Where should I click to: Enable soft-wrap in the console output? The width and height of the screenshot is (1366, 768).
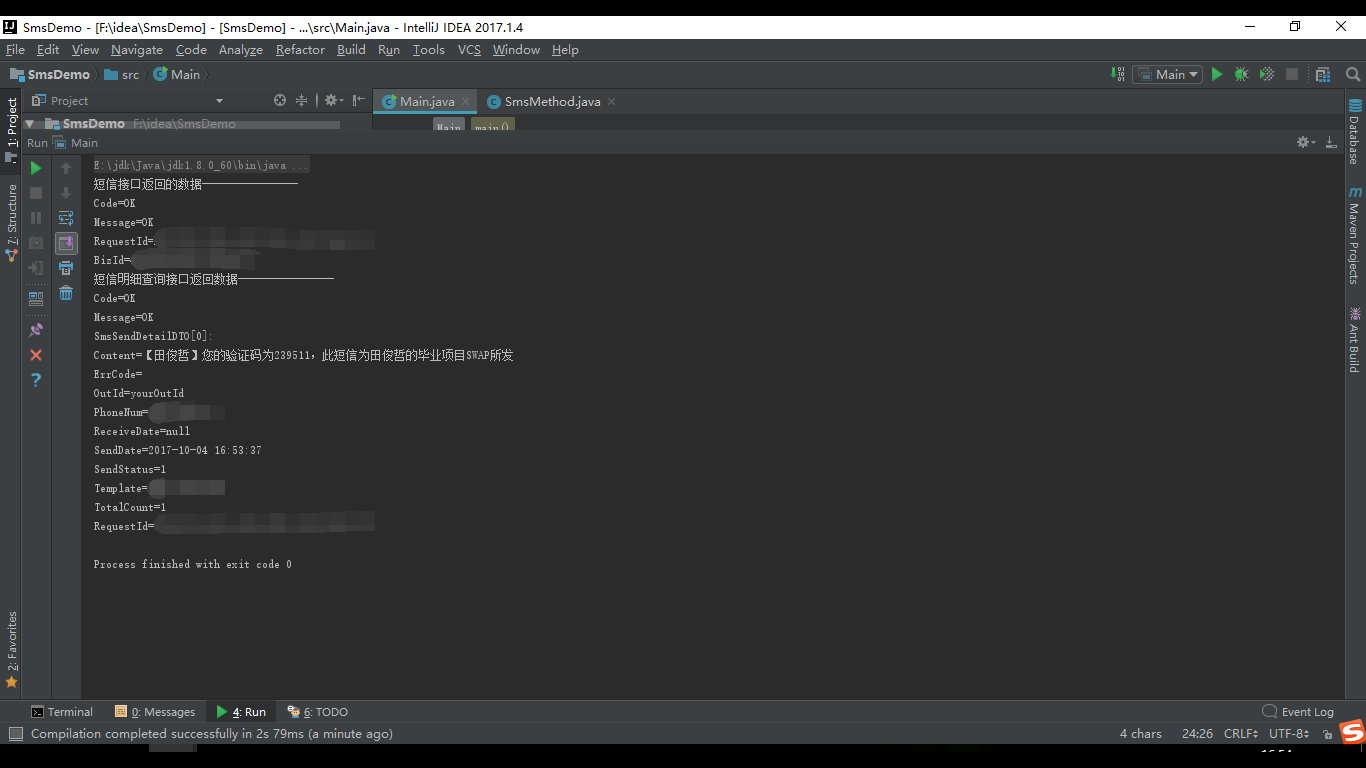click(x=66, y=217)
